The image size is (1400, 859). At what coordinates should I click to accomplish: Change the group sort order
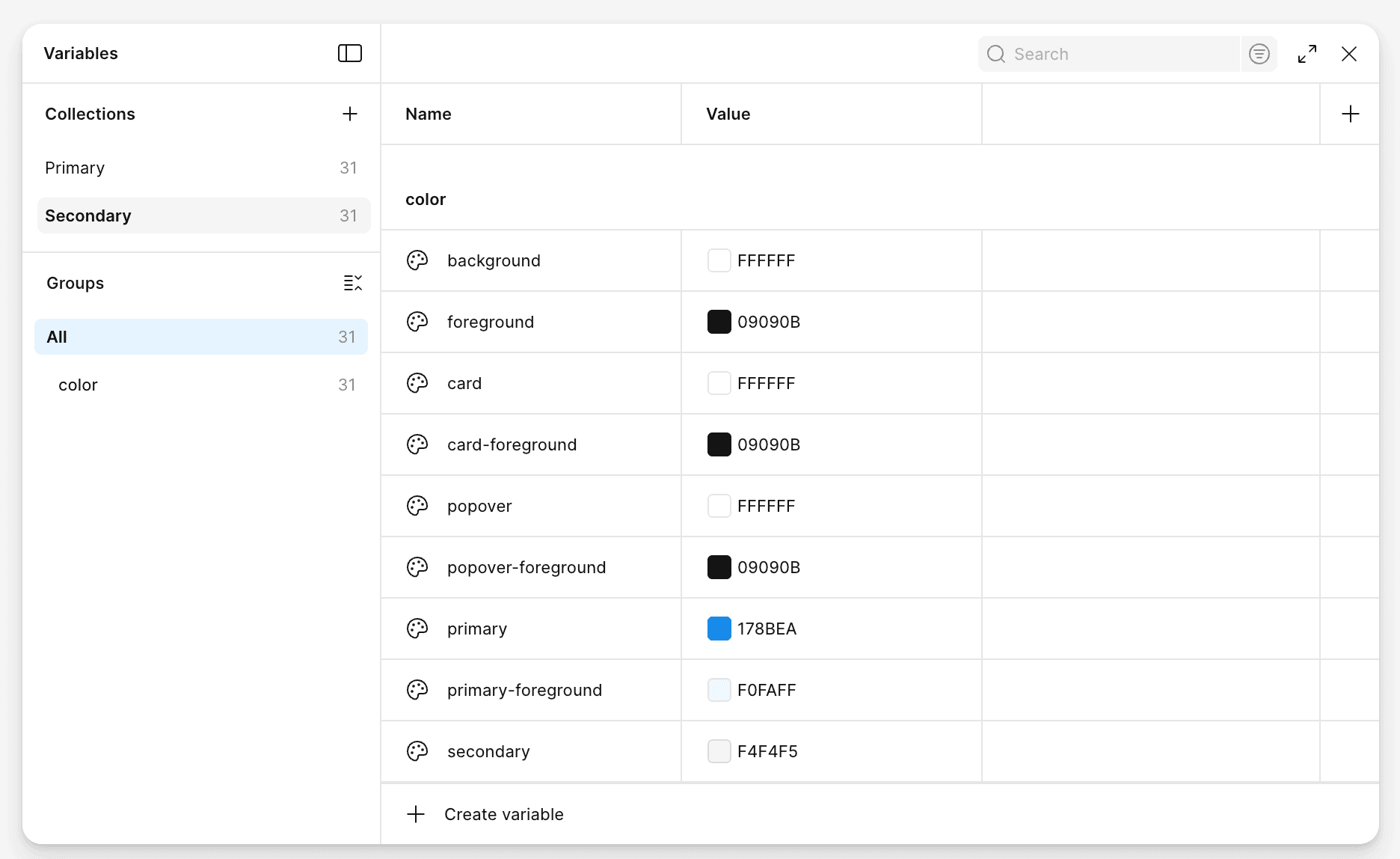352,283
